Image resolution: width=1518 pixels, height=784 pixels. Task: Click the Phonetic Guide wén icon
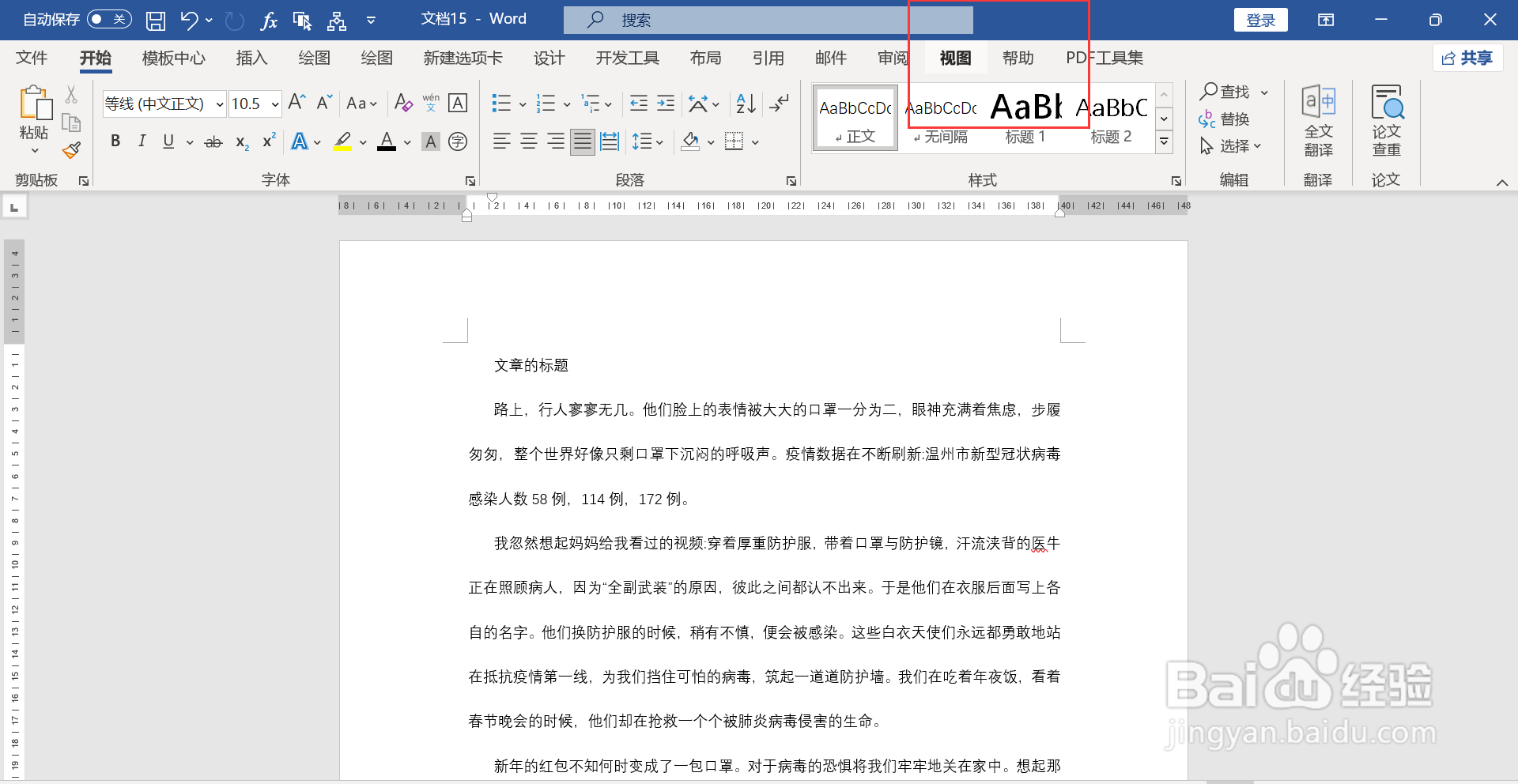coord(431,103)
